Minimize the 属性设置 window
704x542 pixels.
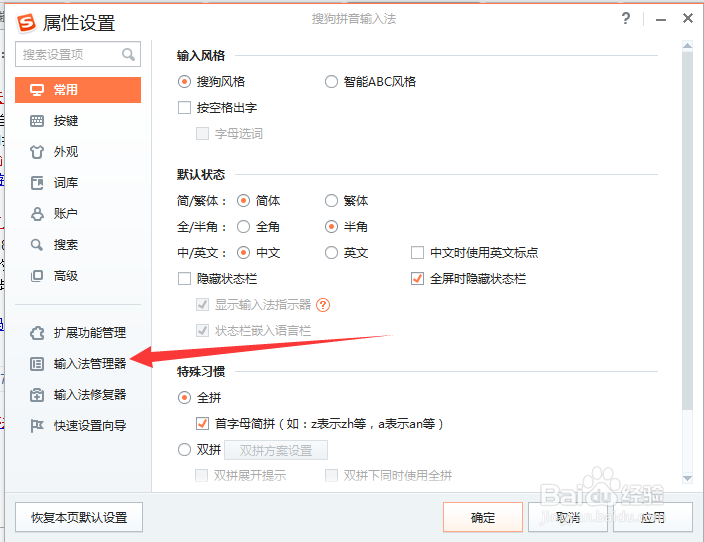[x=660, y=20]
